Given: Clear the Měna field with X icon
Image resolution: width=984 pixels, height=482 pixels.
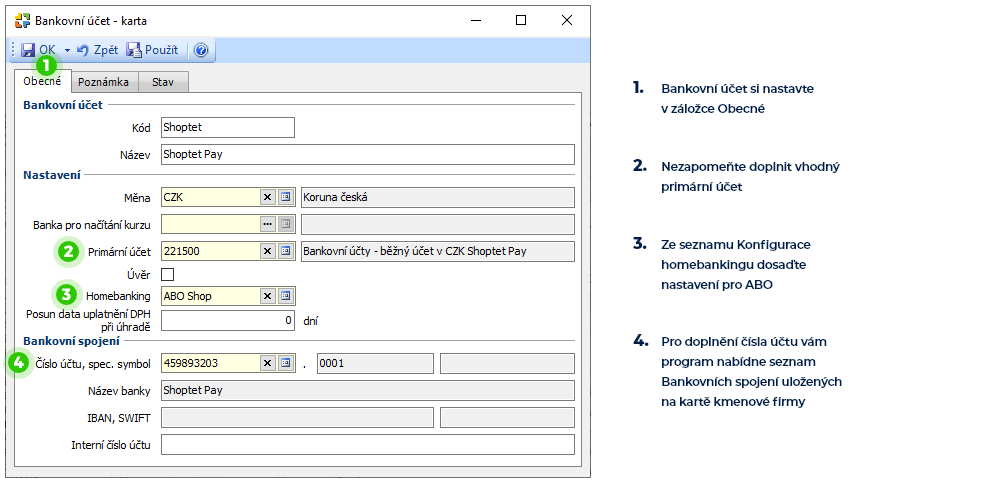Looking at the screenshot, I should click(x=268, y=197).
